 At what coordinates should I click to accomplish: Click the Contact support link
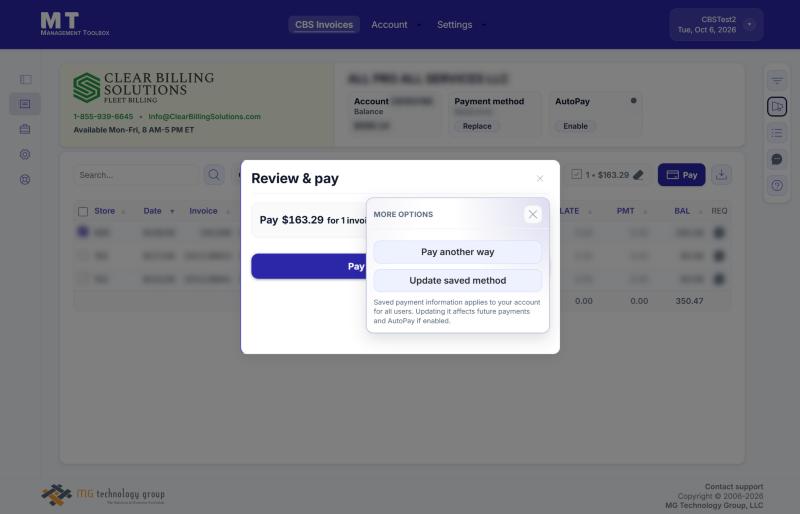click(x=734, y=486)
